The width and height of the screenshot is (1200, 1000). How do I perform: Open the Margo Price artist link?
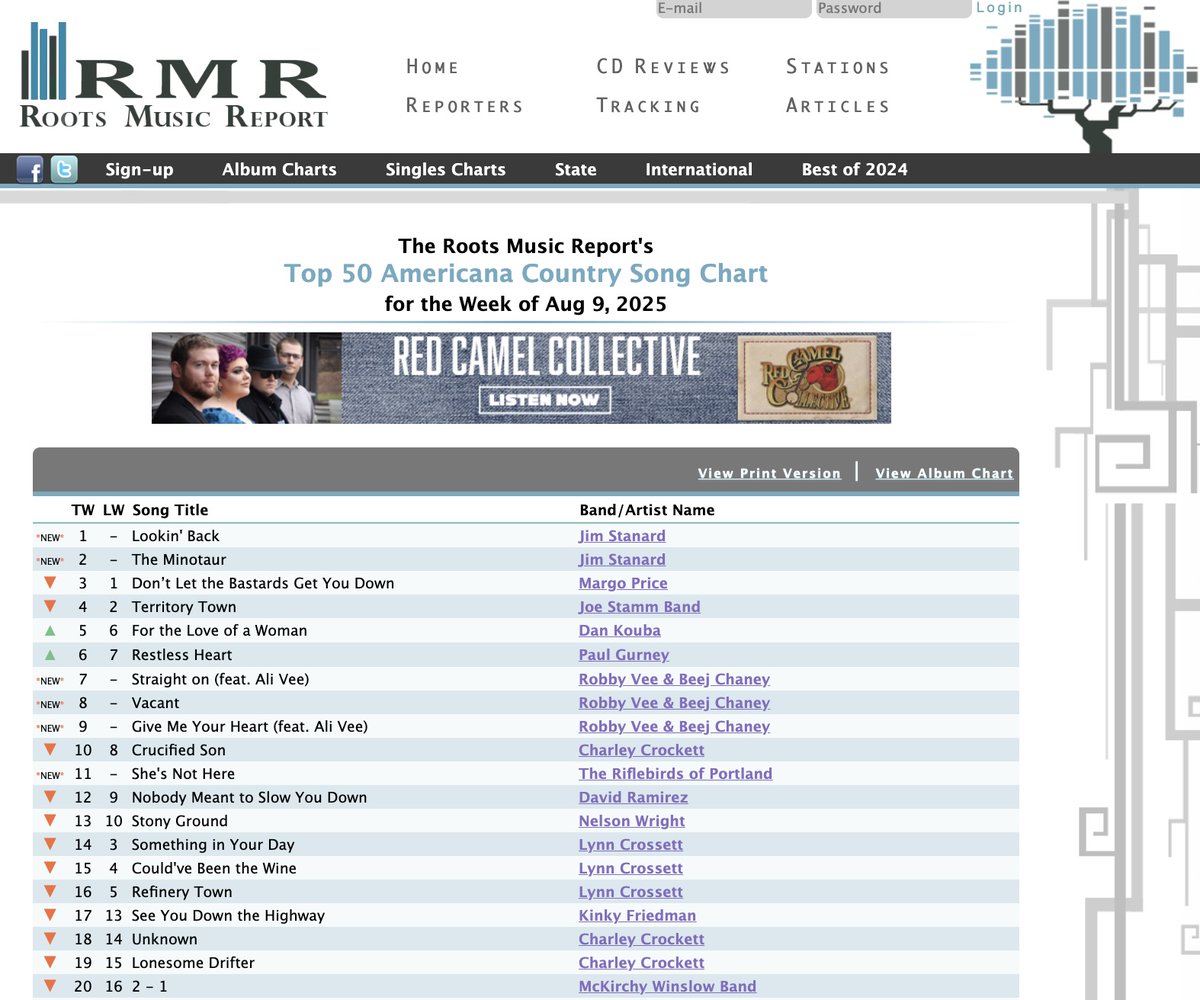(623, 583)
